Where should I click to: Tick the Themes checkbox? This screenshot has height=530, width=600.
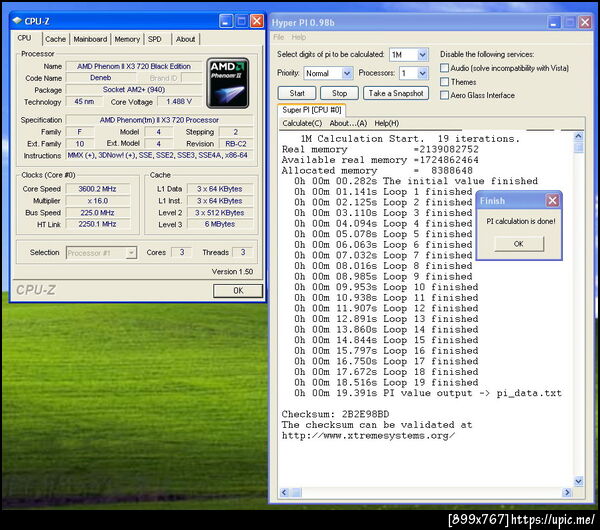[x=445, y=82]
